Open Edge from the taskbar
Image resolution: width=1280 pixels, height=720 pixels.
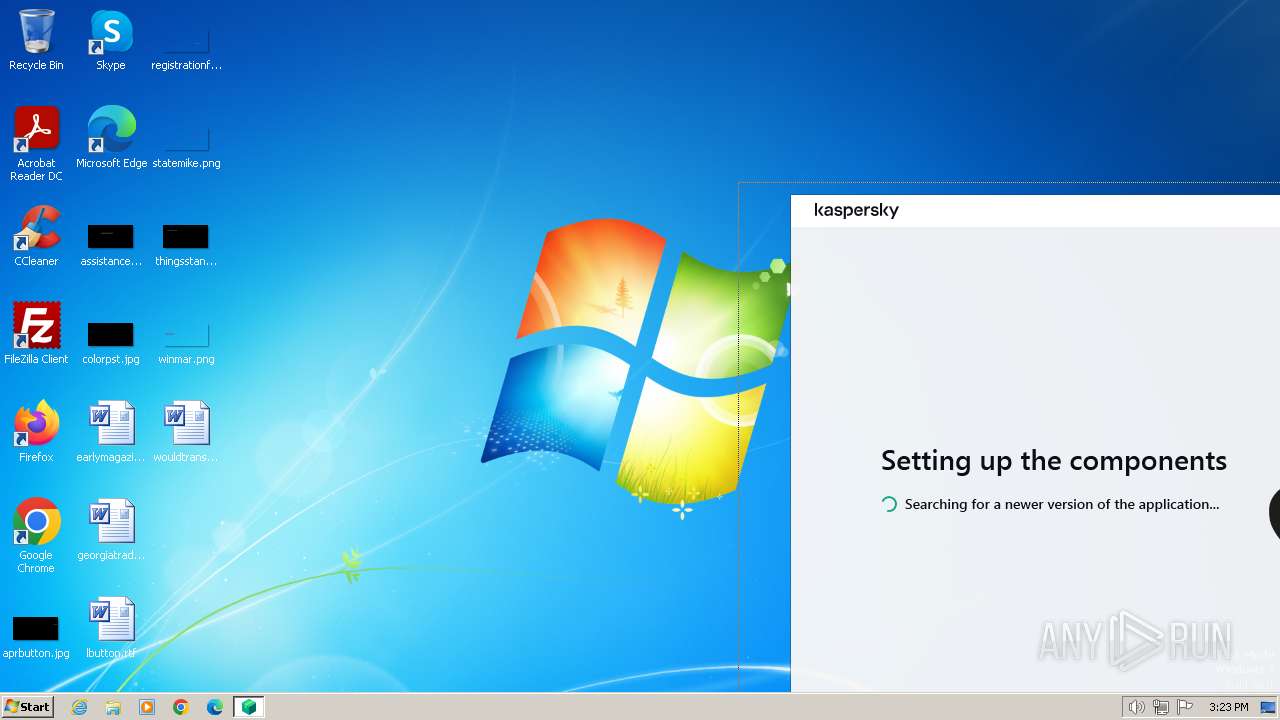coord(215,707)
